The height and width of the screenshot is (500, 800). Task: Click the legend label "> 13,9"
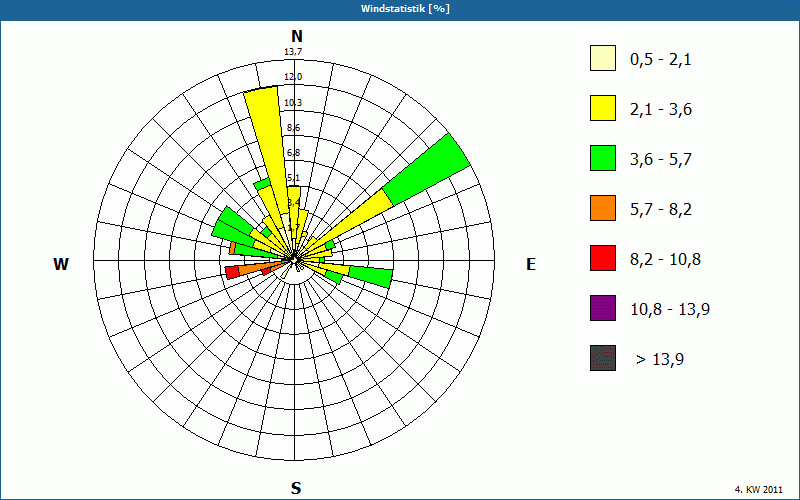point(660,360)
